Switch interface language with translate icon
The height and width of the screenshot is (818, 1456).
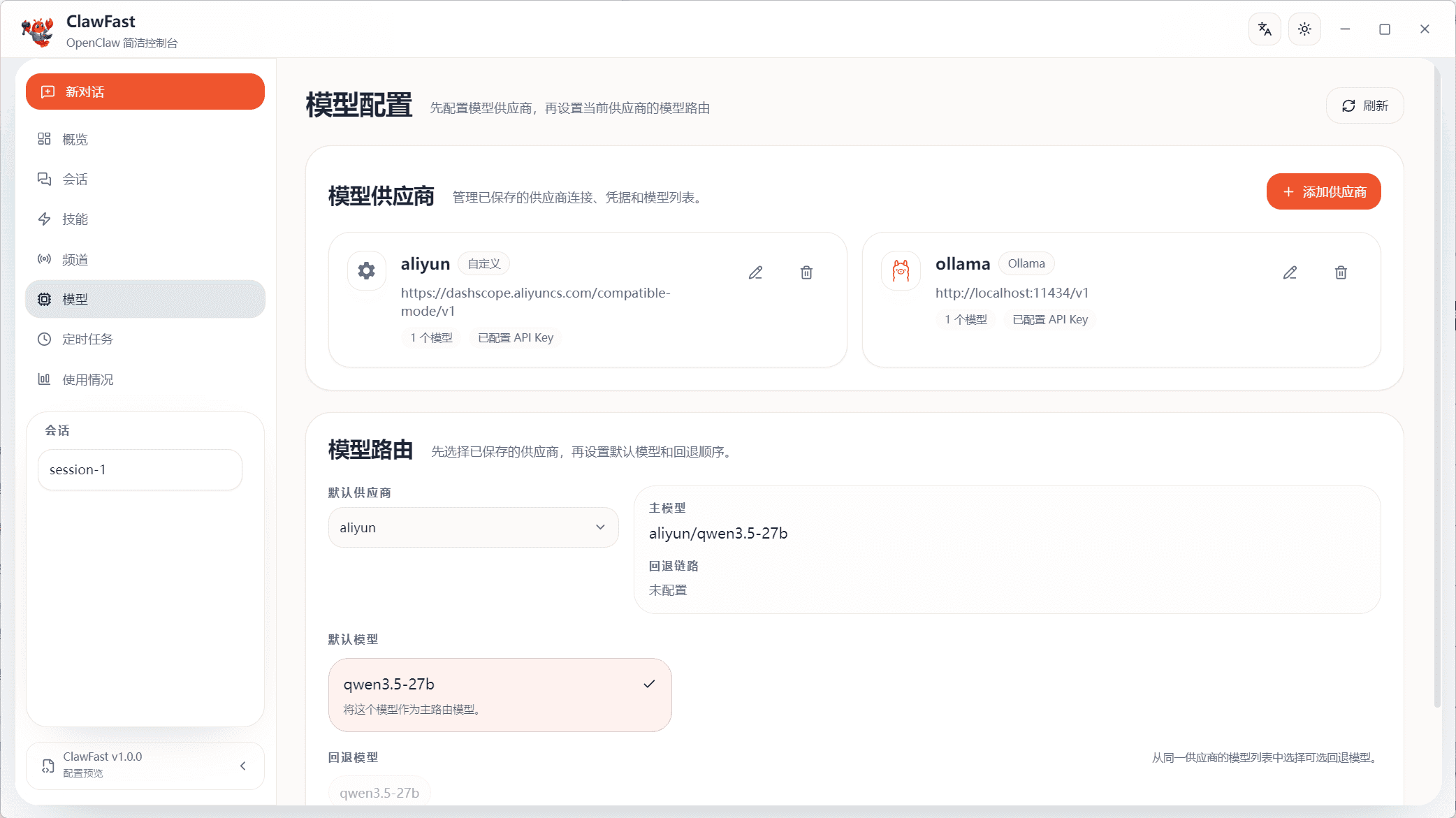coord(1265,29)
